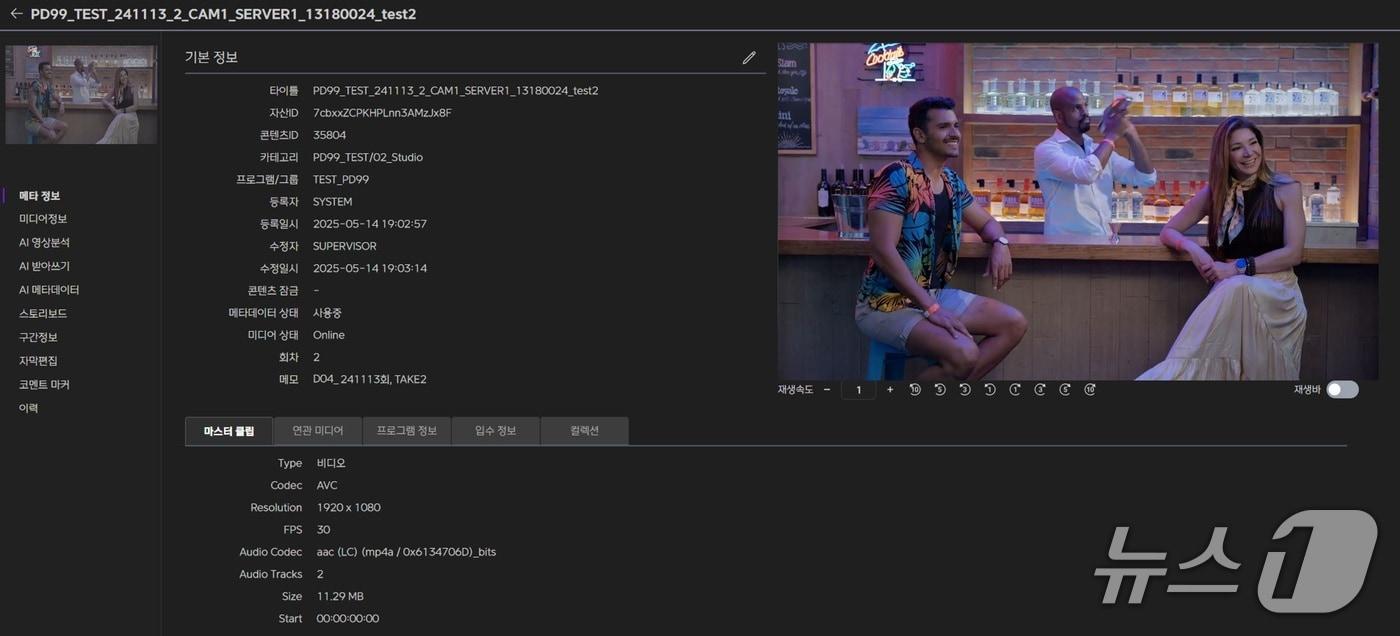This screenshot has width=1400, height=636.
Task: Toggle the 재생바 switch
Action: [1342, 390]
